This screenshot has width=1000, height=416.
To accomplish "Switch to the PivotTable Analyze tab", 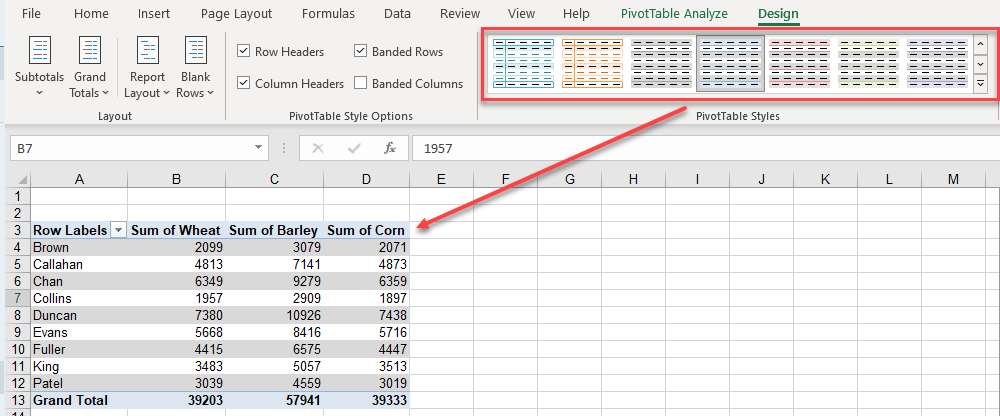I will point(674,14).
